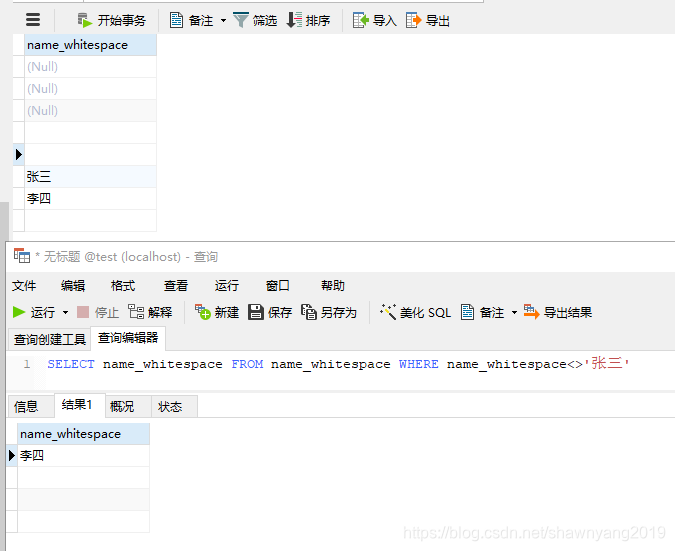The image size is (675, 551).
Task: Switch to the 查询编辑器 tab
Action: (128, 338)
